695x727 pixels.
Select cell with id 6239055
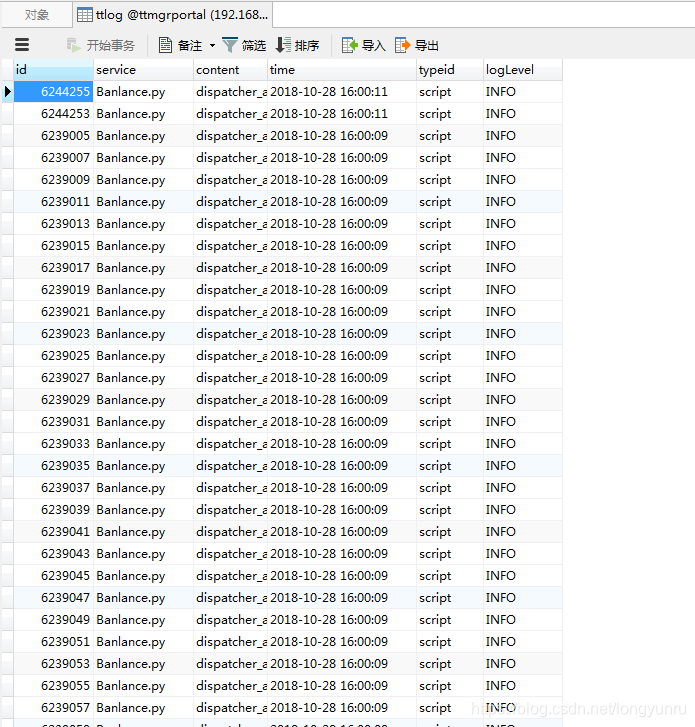53,686
